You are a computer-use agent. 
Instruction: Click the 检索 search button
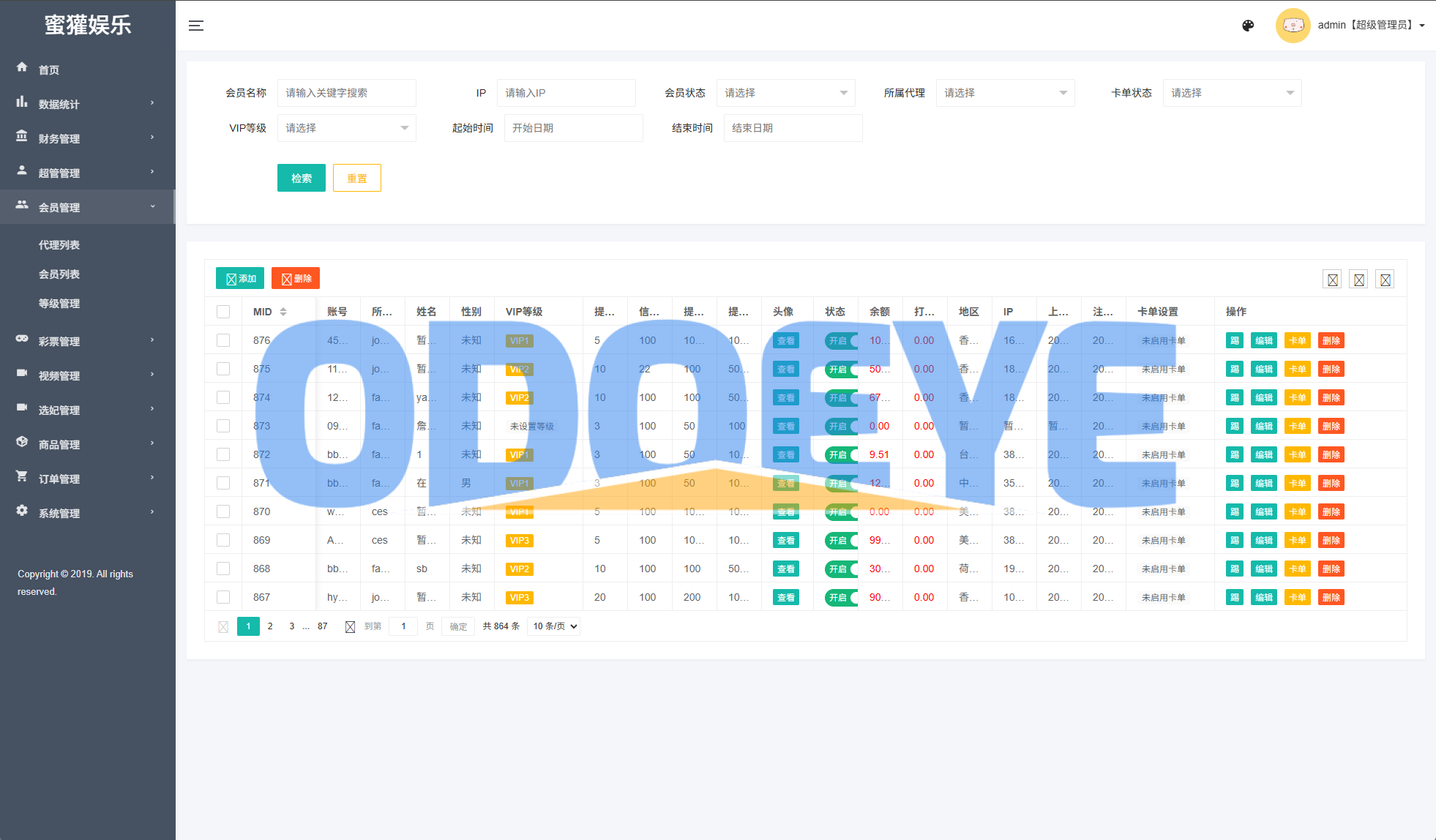click(301, 178)
